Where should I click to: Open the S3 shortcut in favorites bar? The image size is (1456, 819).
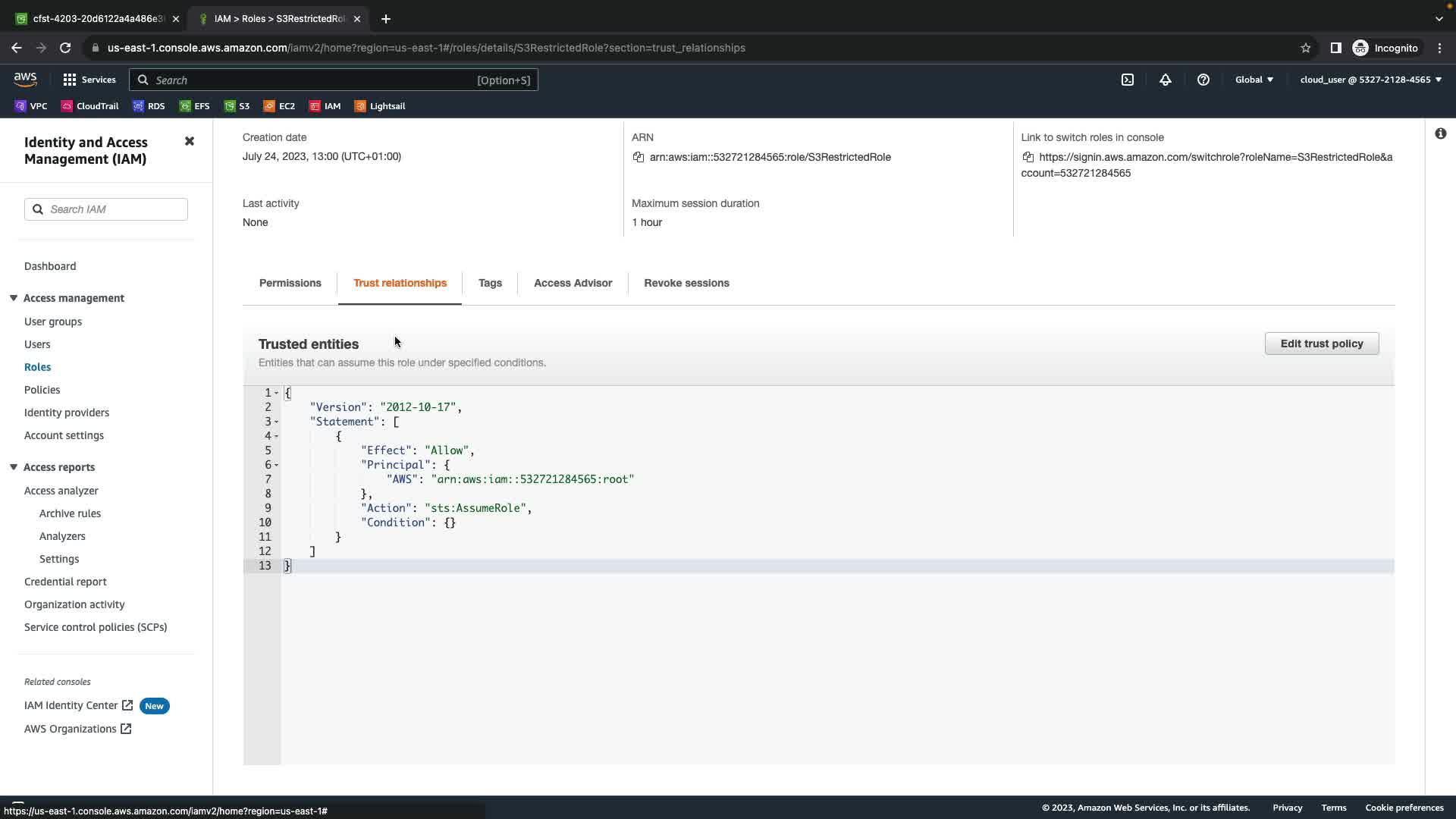tap(237, 106)
